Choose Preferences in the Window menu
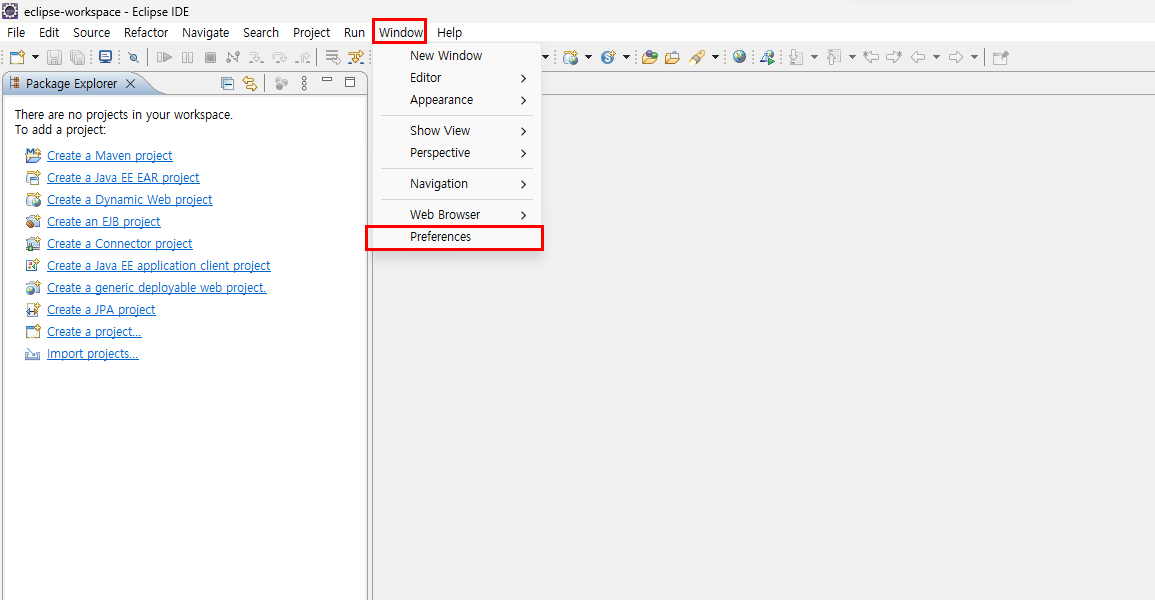Image resolution: width=1155 pixels, height=600 pixels. pyautogui.click(x=454, y=237)
